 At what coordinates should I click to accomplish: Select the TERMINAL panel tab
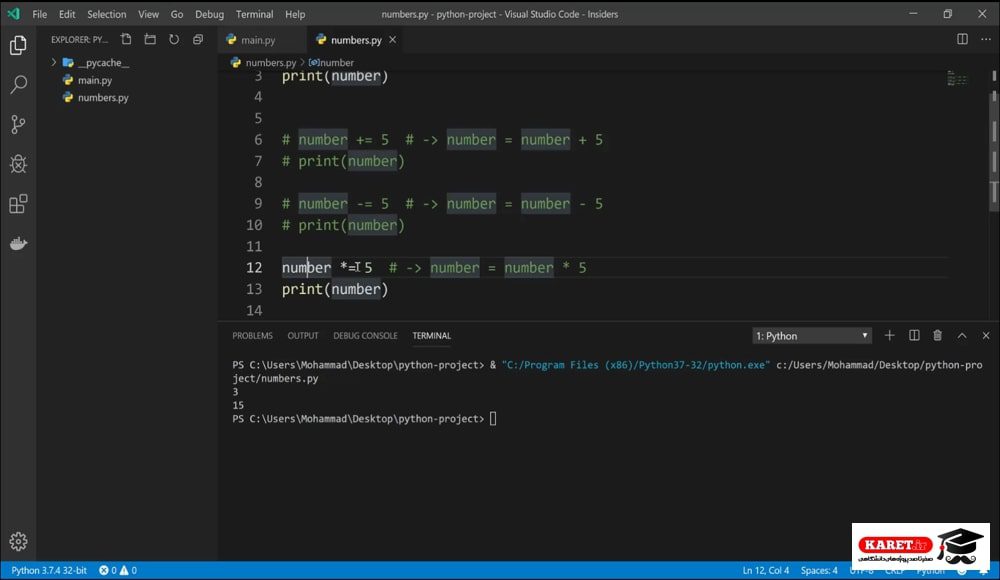coord(432,336)
